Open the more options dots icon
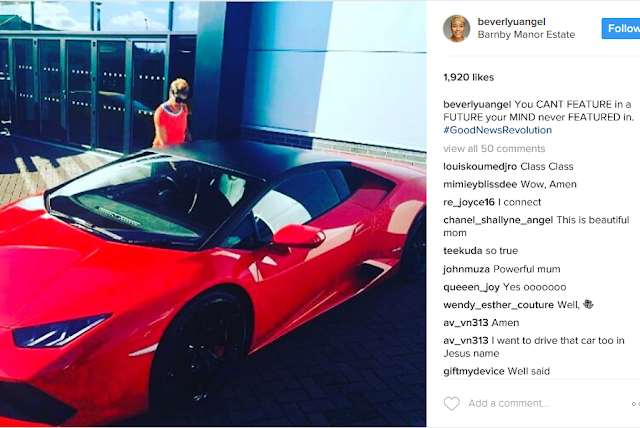Screen dimensions: 640x428 (x=636, y=404)
